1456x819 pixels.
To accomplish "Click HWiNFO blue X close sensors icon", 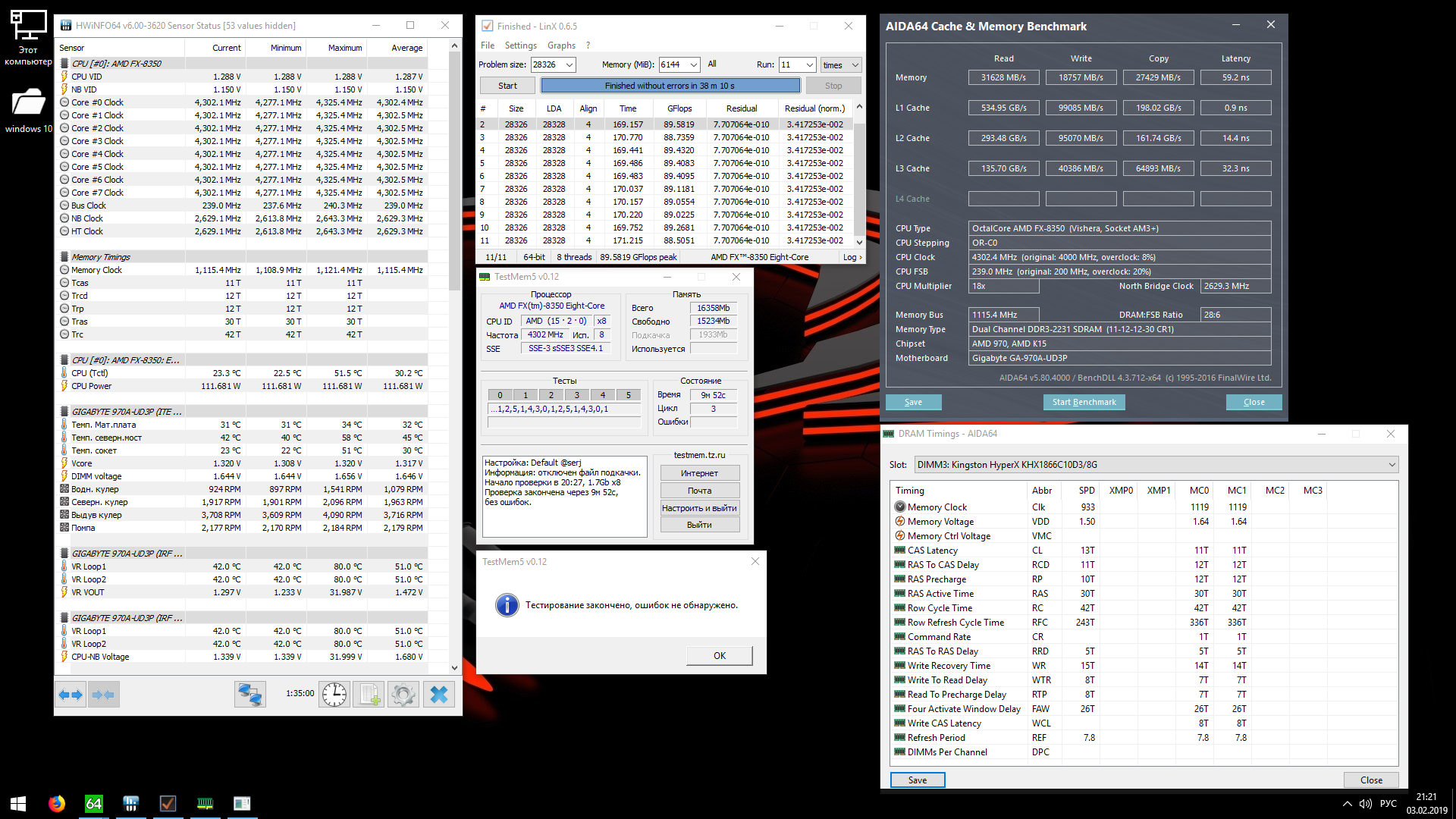I will coord(439,695).
